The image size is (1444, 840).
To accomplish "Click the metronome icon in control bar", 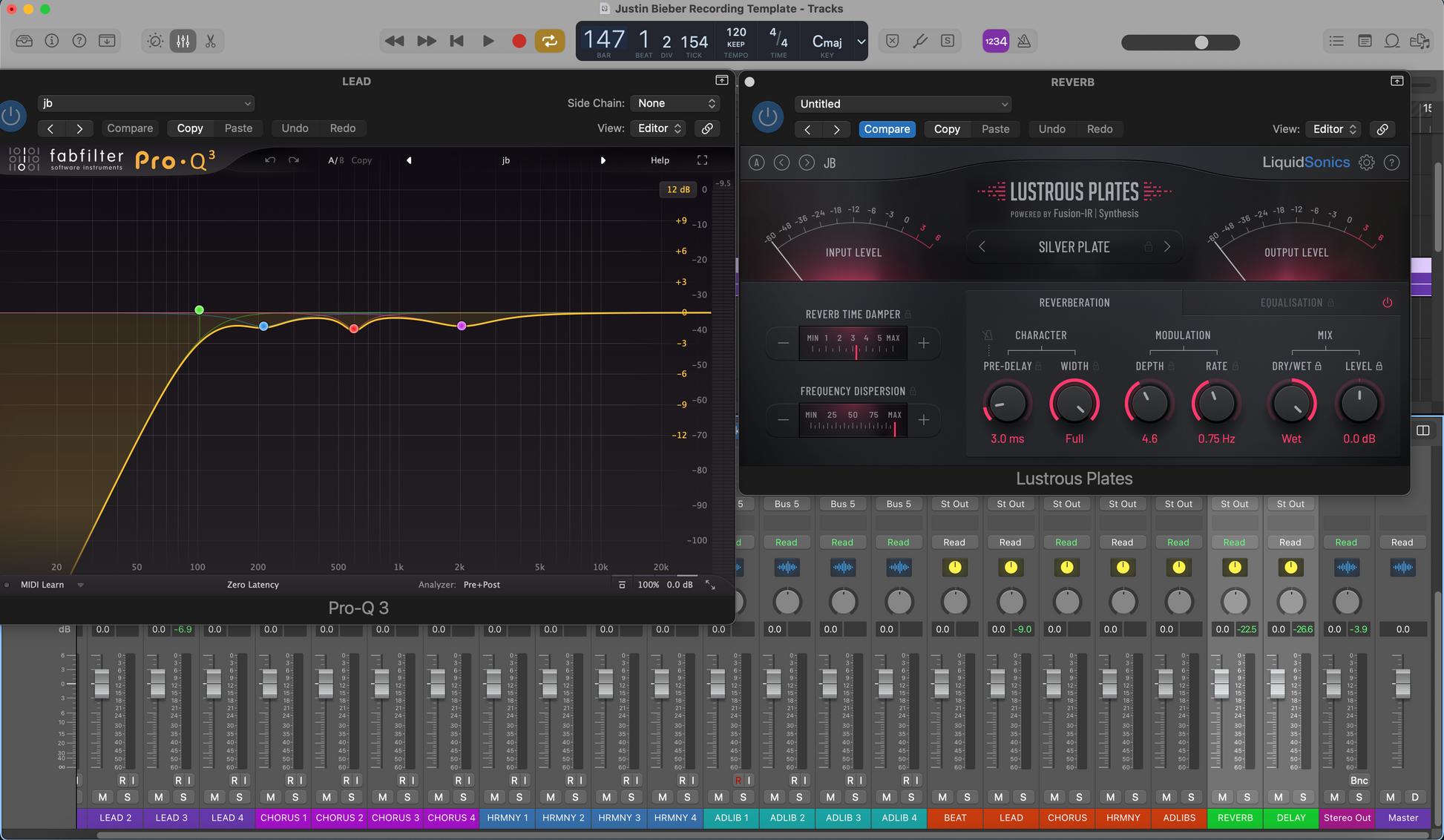I will [x=1024, y=41].
